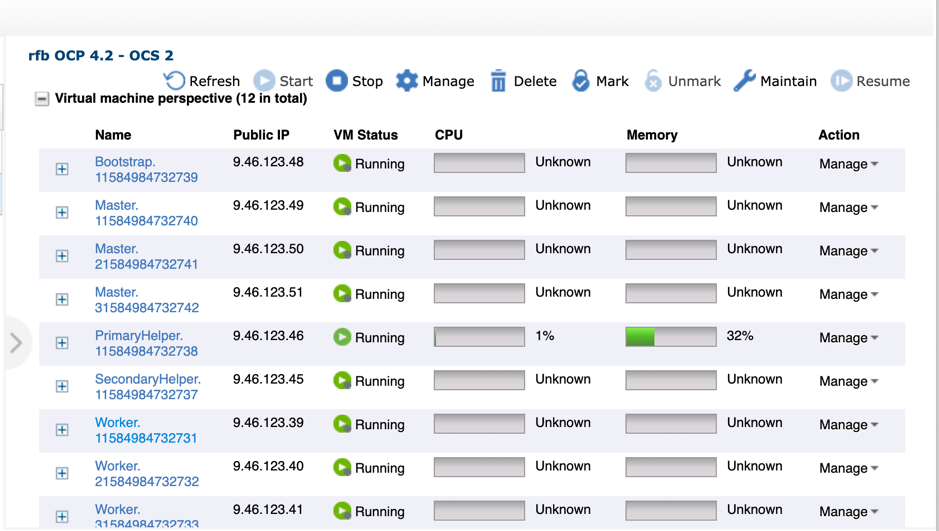Click the Public IP column header
The height and width of the screenshot is (531, 939).
[x=261, y=135]
